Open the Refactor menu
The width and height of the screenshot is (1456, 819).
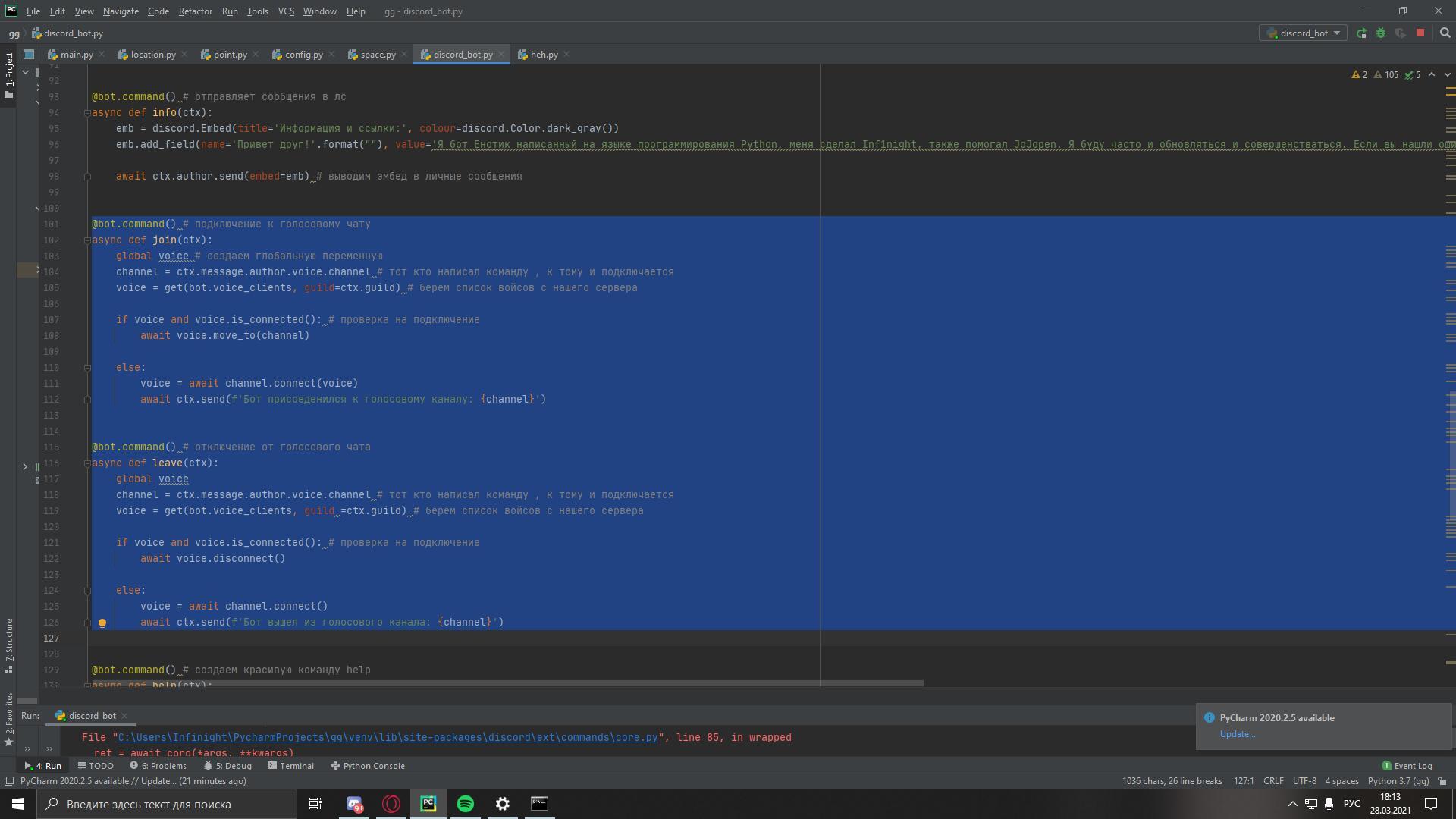click(195, 11)
